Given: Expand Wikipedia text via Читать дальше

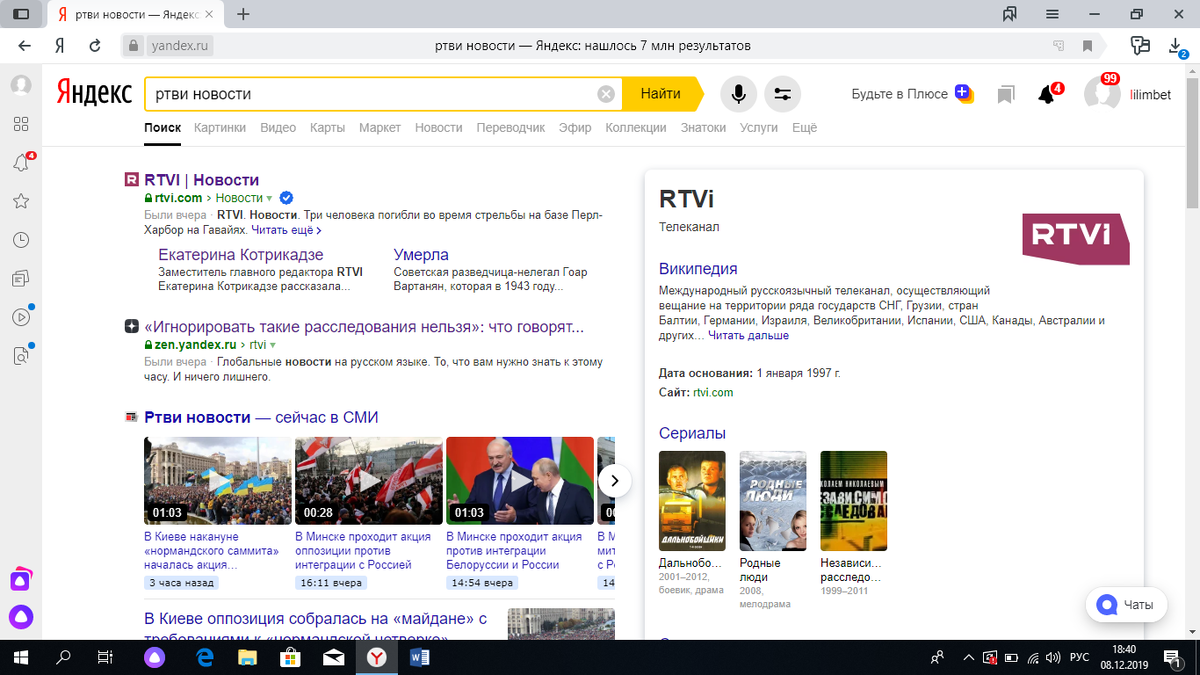Looking at the screenshot, I should point(749,335).
